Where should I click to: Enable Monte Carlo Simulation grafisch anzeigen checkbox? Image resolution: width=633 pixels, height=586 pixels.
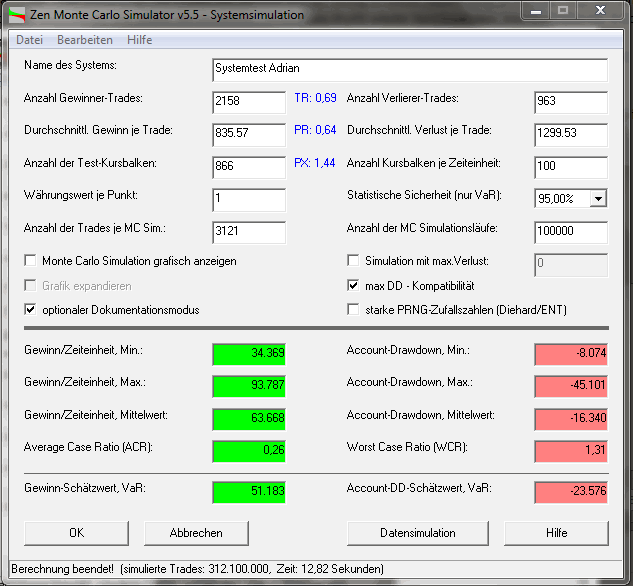click(30, 261)
